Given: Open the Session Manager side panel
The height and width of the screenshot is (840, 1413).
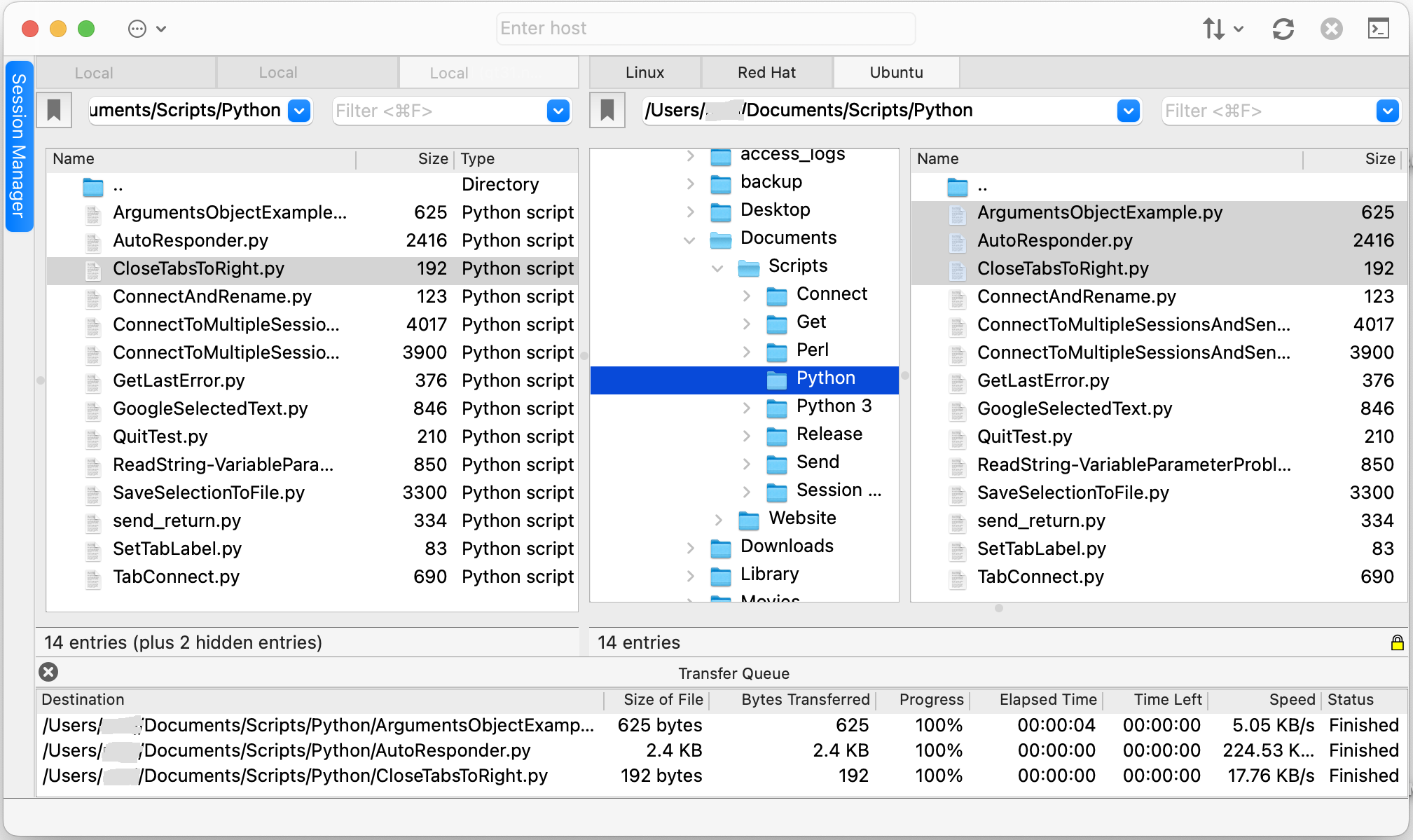Looking at the screenshot, I should pyautogui.click(x=19, y=146).
